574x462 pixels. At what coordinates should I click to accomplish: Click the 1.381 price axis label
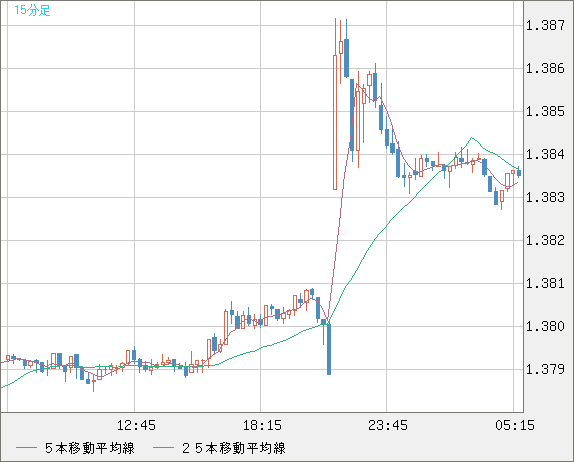pyautogui.click(x=545, y=283)
